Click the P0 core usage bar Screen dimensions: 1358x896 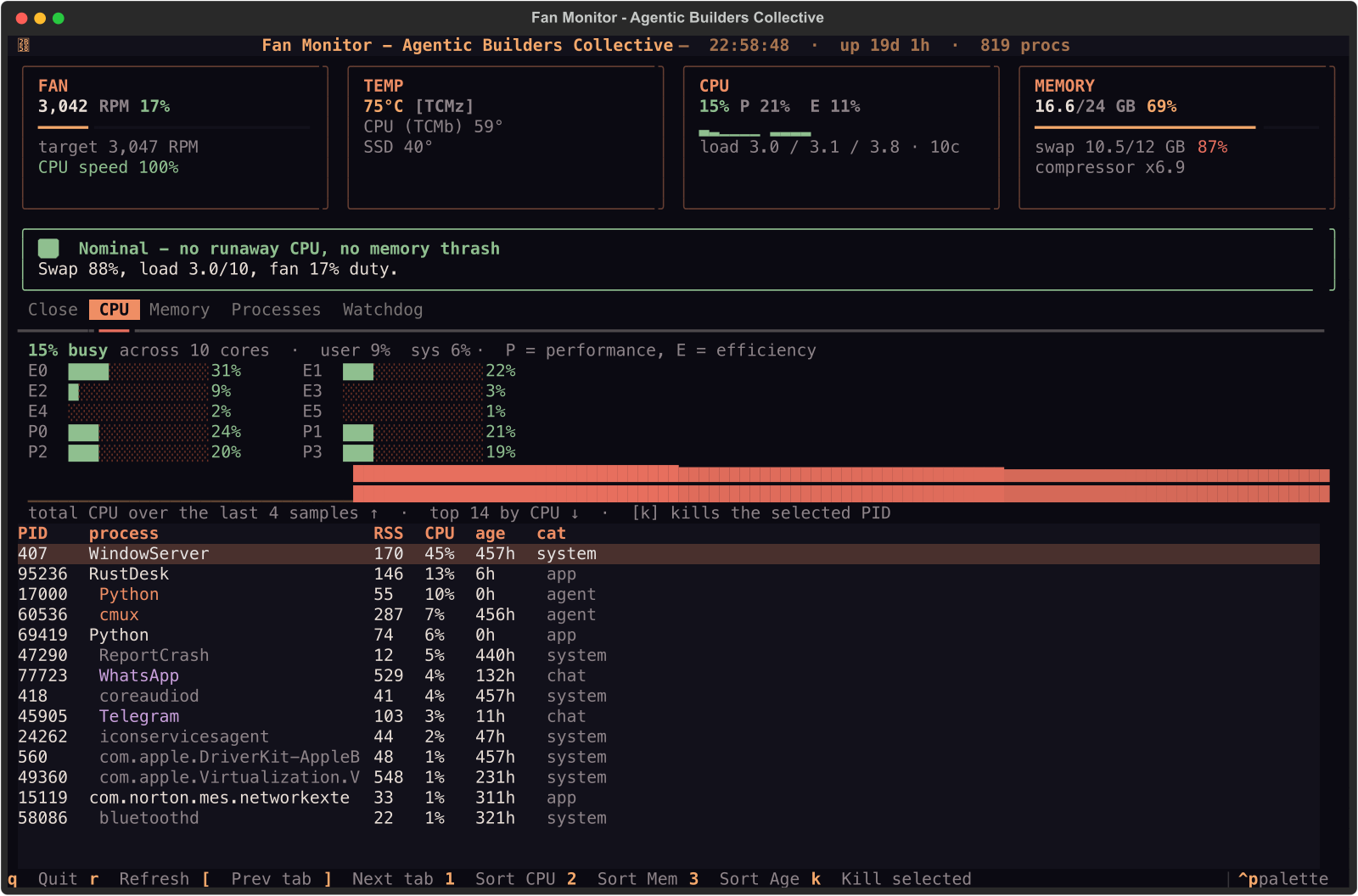pyautogui.click(x=138, y=432)
